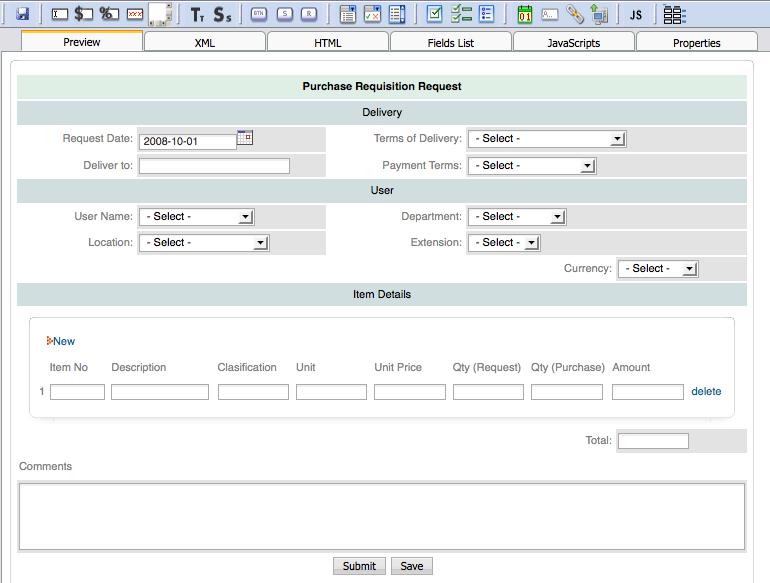Insert a Subtitle element from toolbar
Screen dimensions: 770x583
pyautogui.click(x=222, y=15)
